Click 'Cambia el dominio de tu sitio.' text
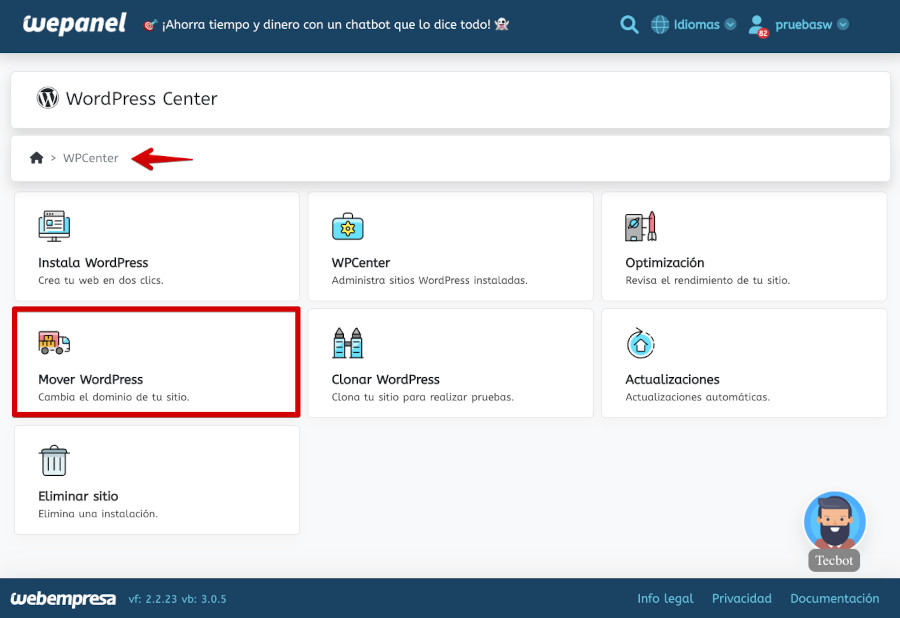The width and height of the screenshot is (900, 618). tap(114, 397)
